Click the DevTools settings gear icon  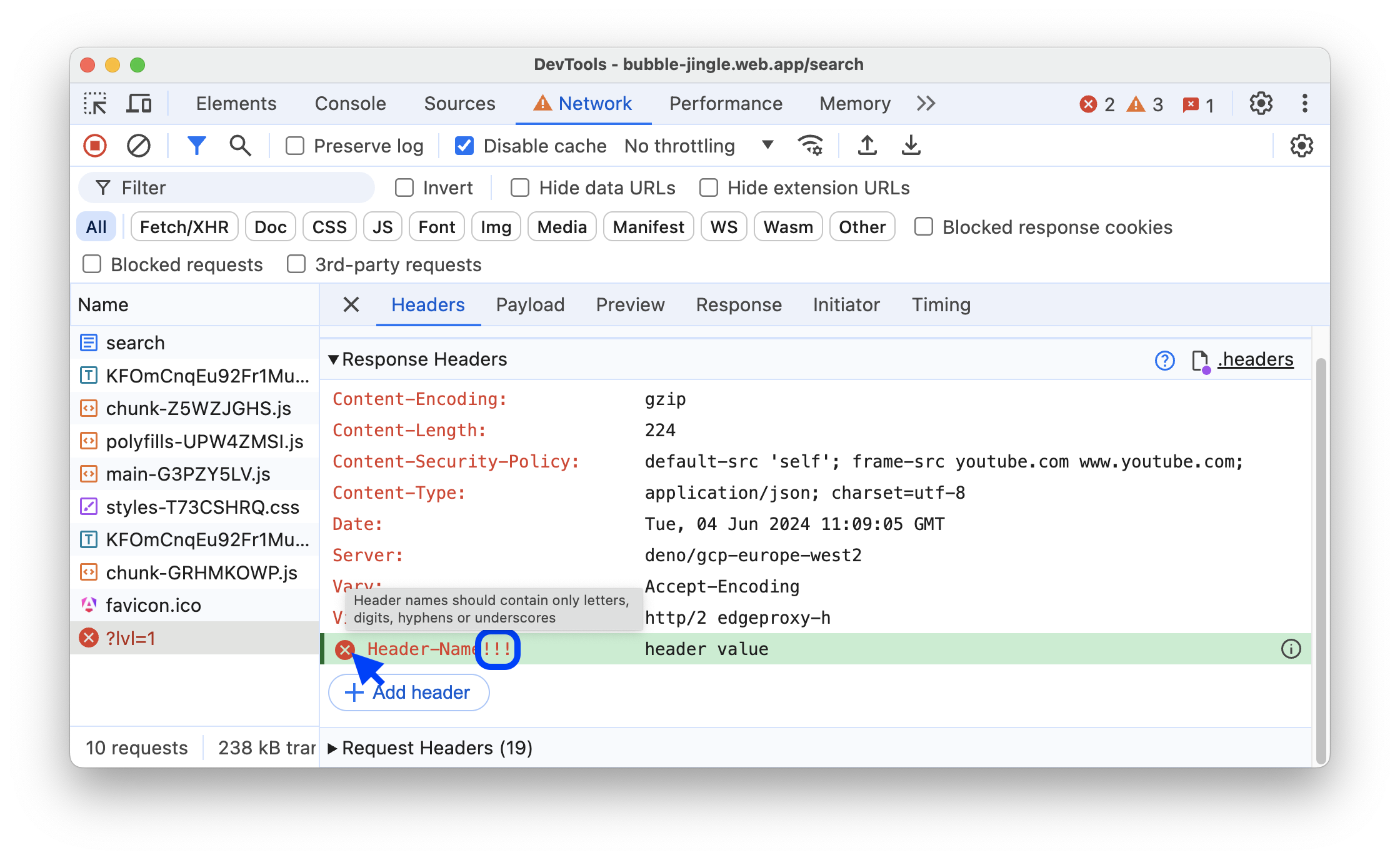1261,103
